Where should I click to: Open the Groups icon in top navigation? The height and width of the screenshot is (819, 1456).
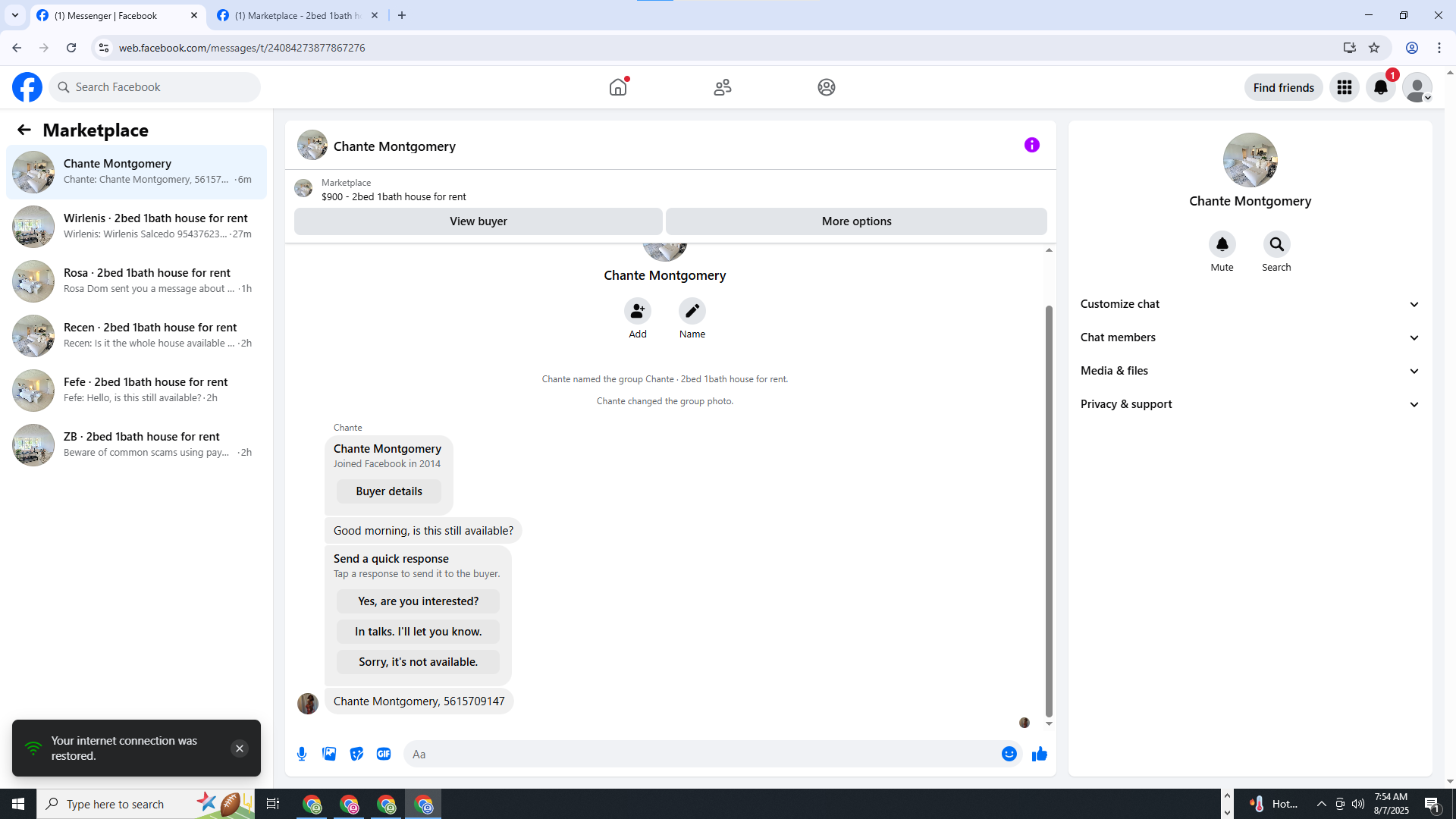pos(827,87)
